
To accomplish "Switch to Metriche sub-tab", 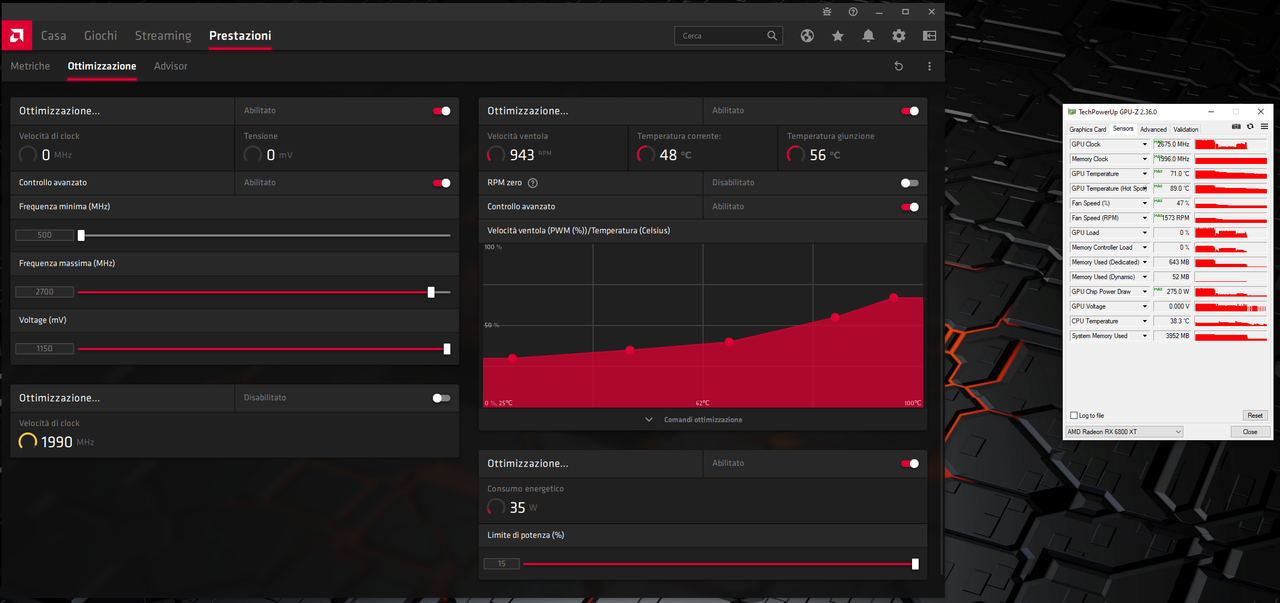I will 30,66.
